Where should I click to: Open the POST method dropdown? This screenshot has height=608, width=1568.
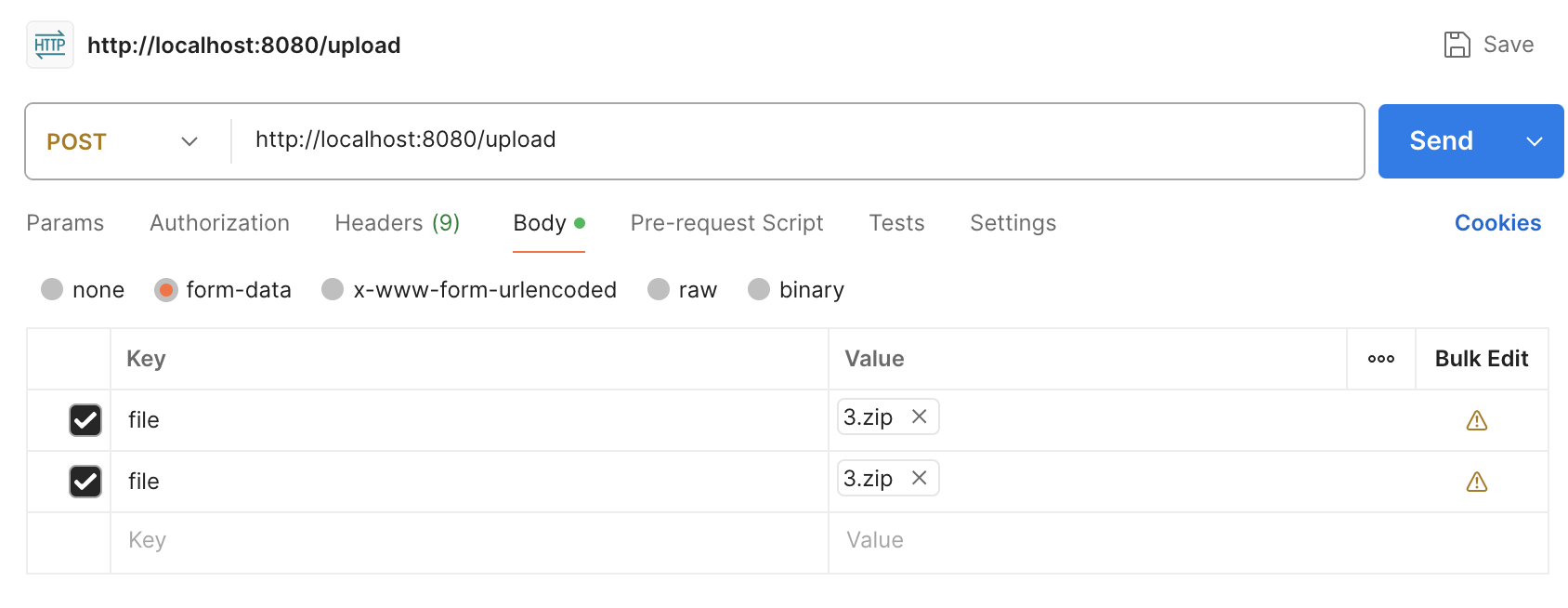(x=123, y=141)
